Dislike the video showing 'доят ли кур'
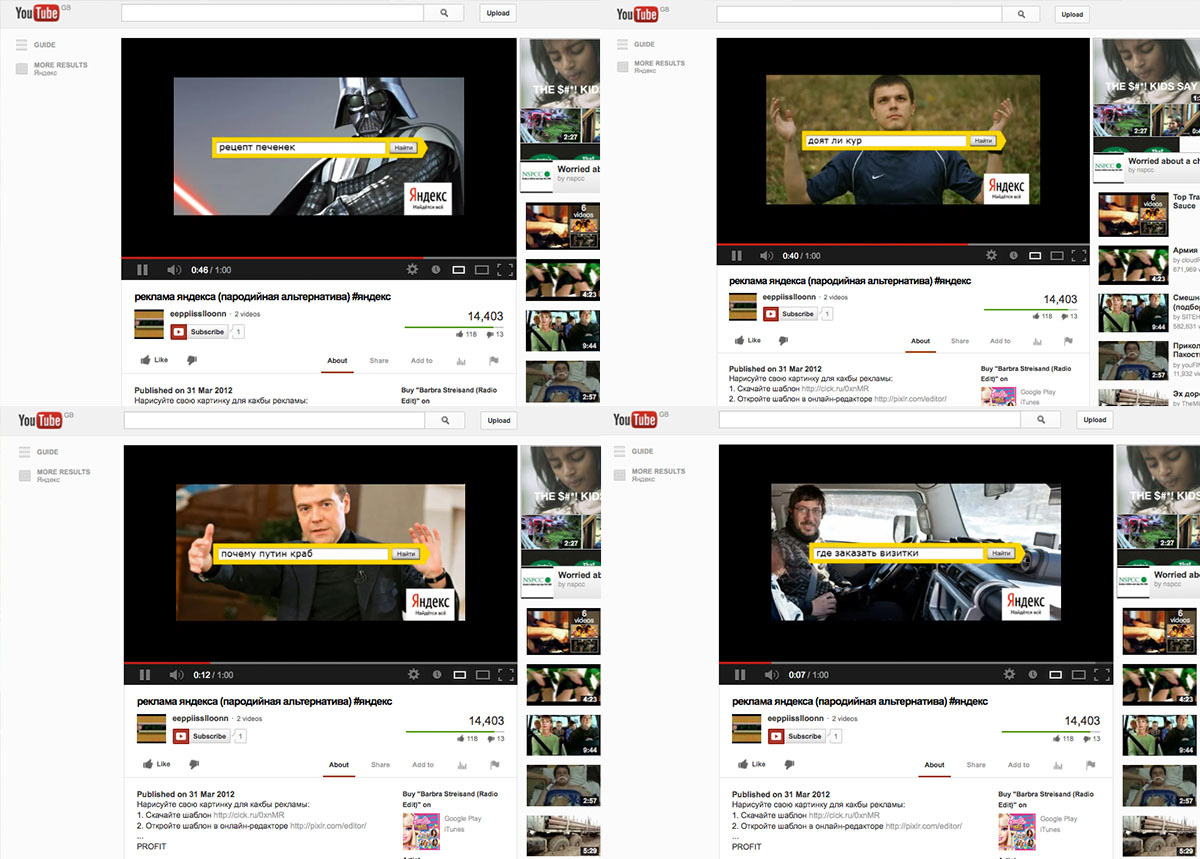Image resolution: width=1200 pixels, height=859 pixels. 787,340
